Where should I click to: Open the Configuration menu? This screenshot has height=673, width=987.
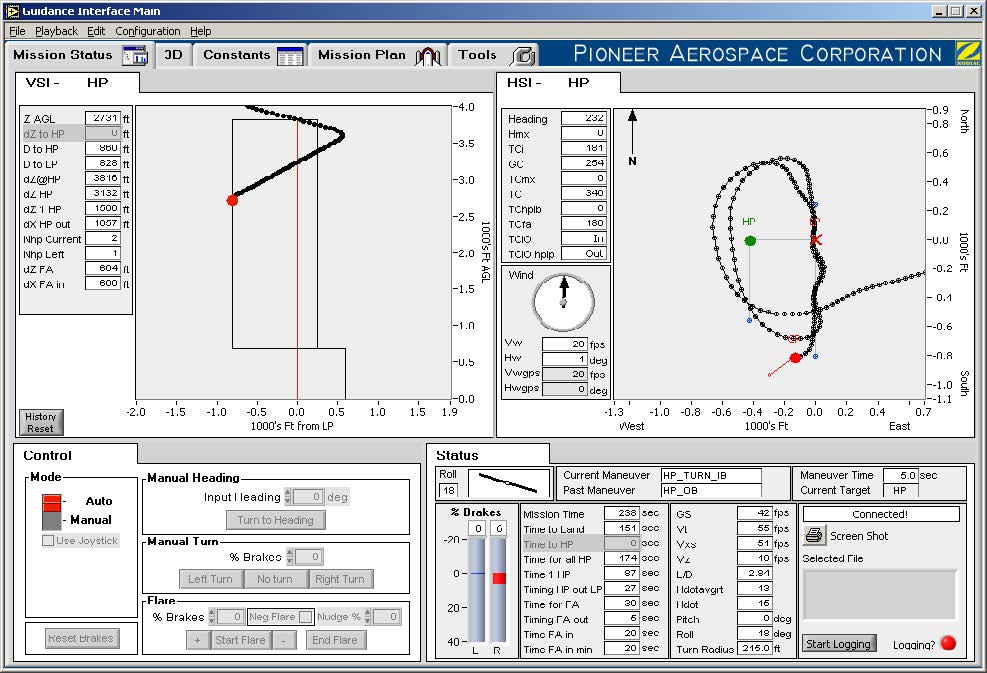147,31
